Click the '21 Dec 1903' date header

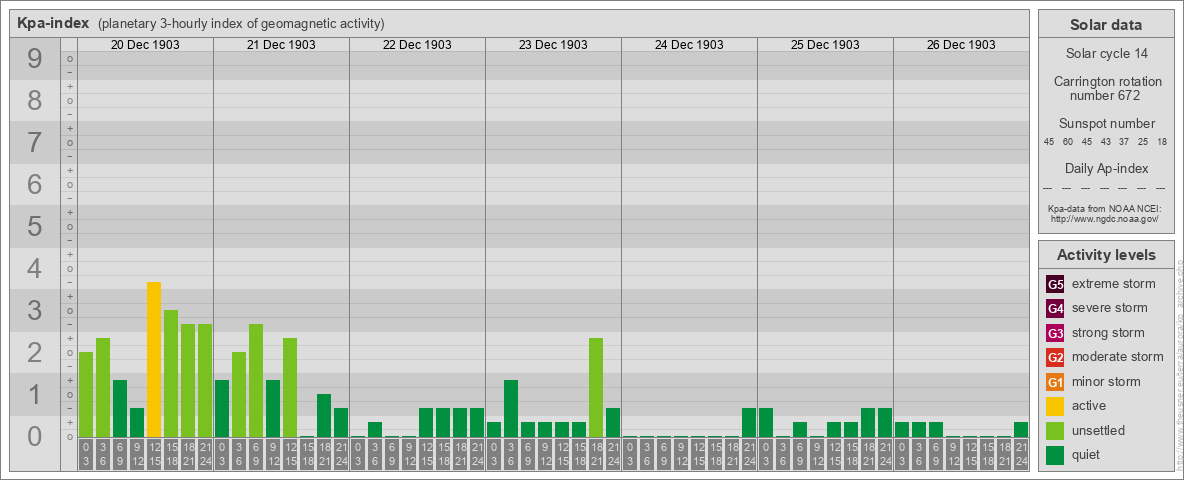pos(281,45)
